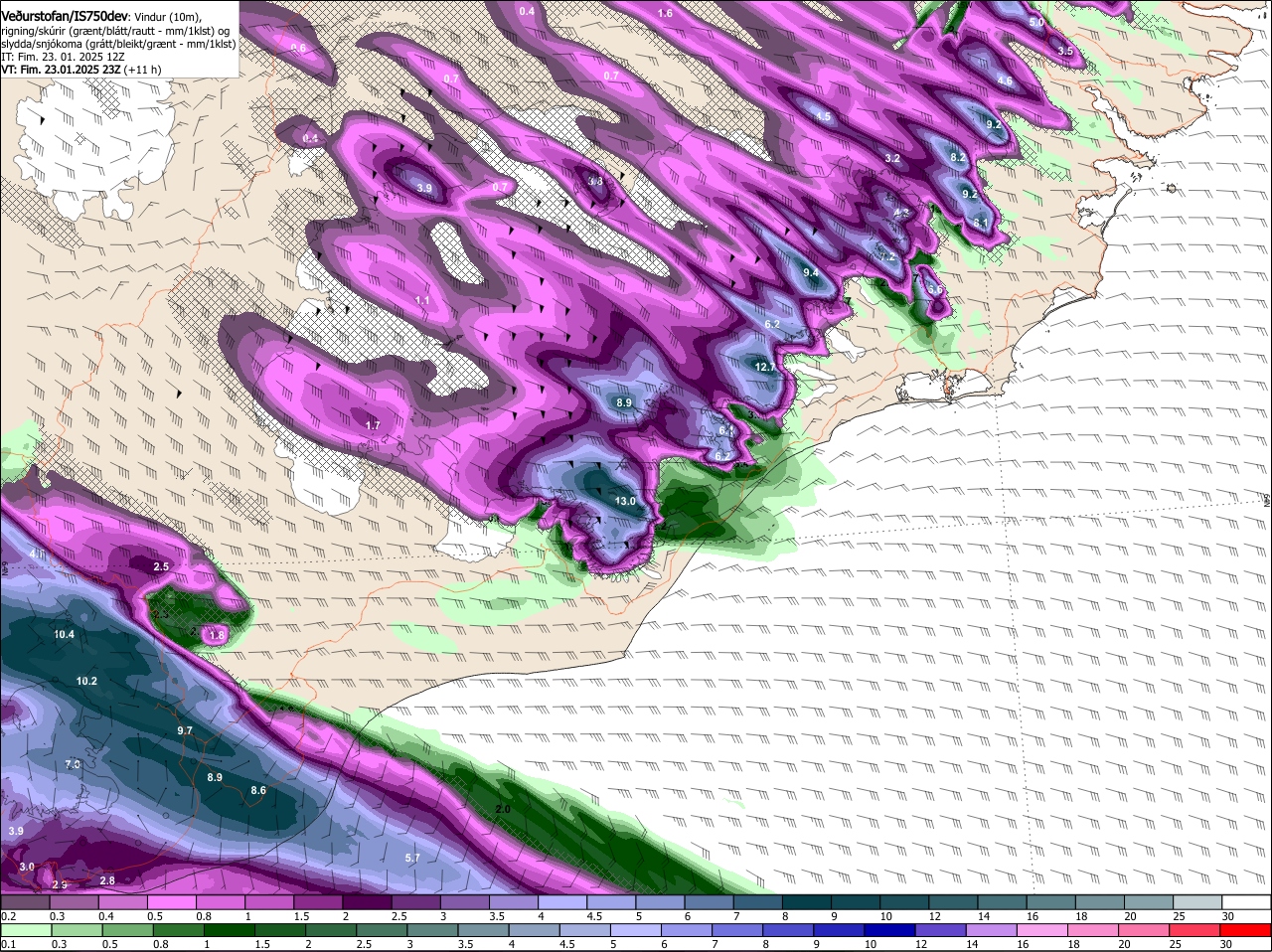Pick lower legend swatch between 0.5 and 0.8

point(130,932)
